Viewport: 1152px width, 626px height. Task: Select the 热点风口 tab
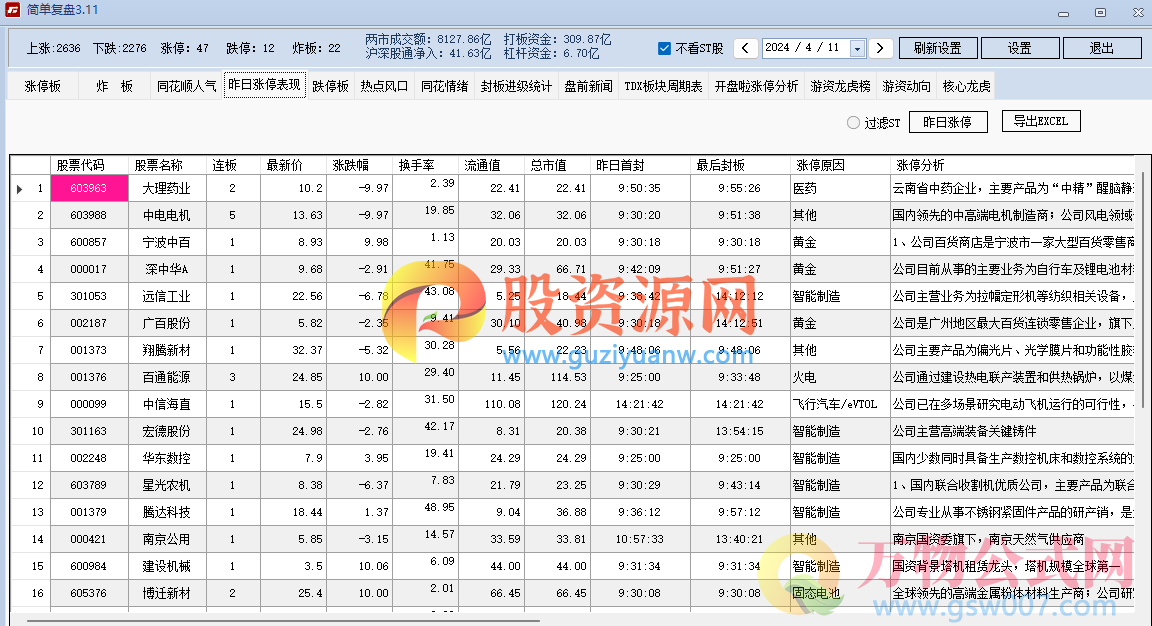tap(385, 86)
